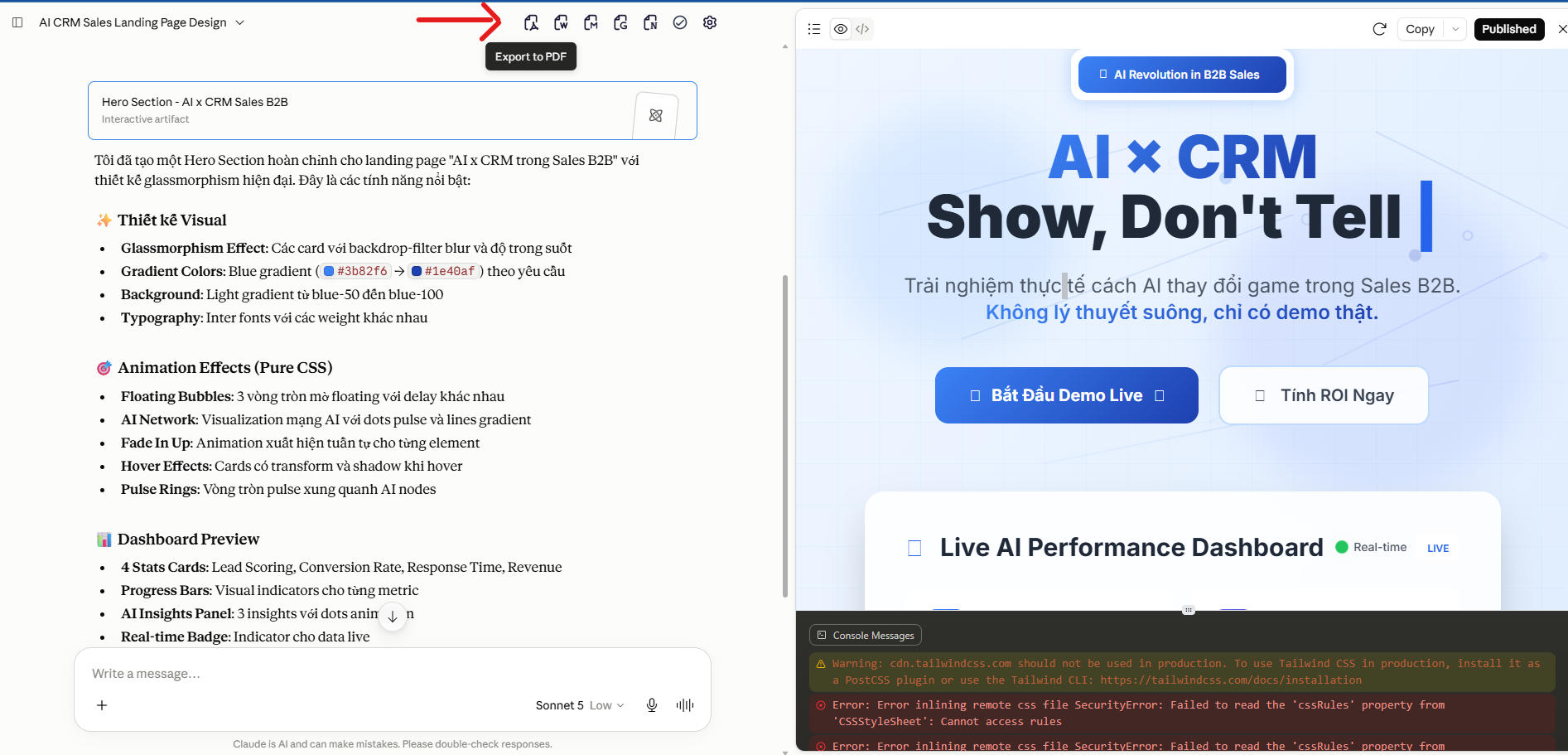1568x755 pixels.
Task: Click the Glassmorphism Effect bullet text
Action: 346,248
